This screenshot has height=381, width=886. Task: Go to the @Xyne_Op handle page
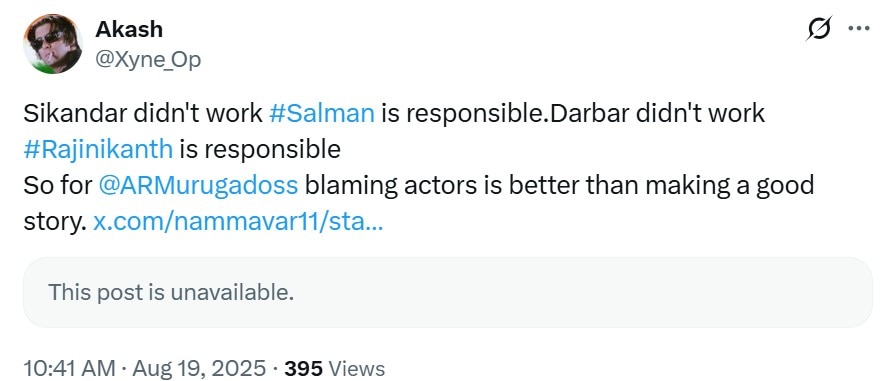(148, 58)
